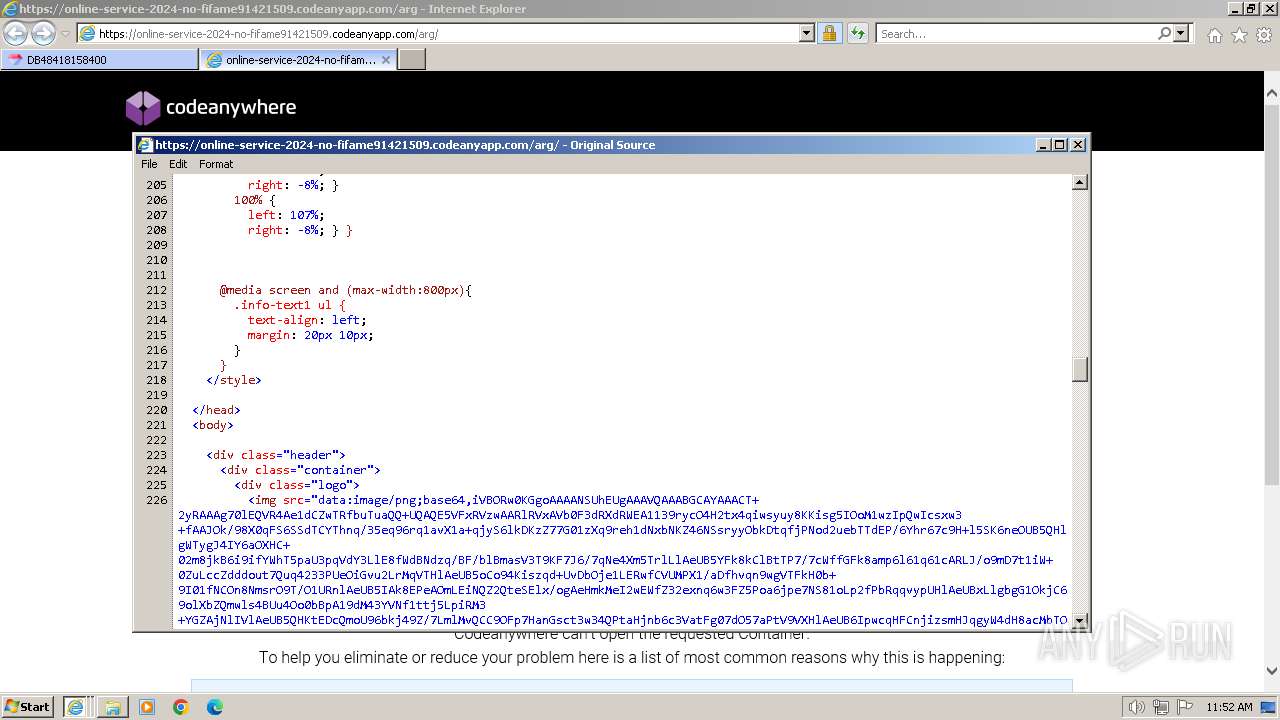Image resolution: width=1280 pixels, height=720 pixels.
Task: Open File Explorer from the taskbar
Action: click(x=113, y=707)
